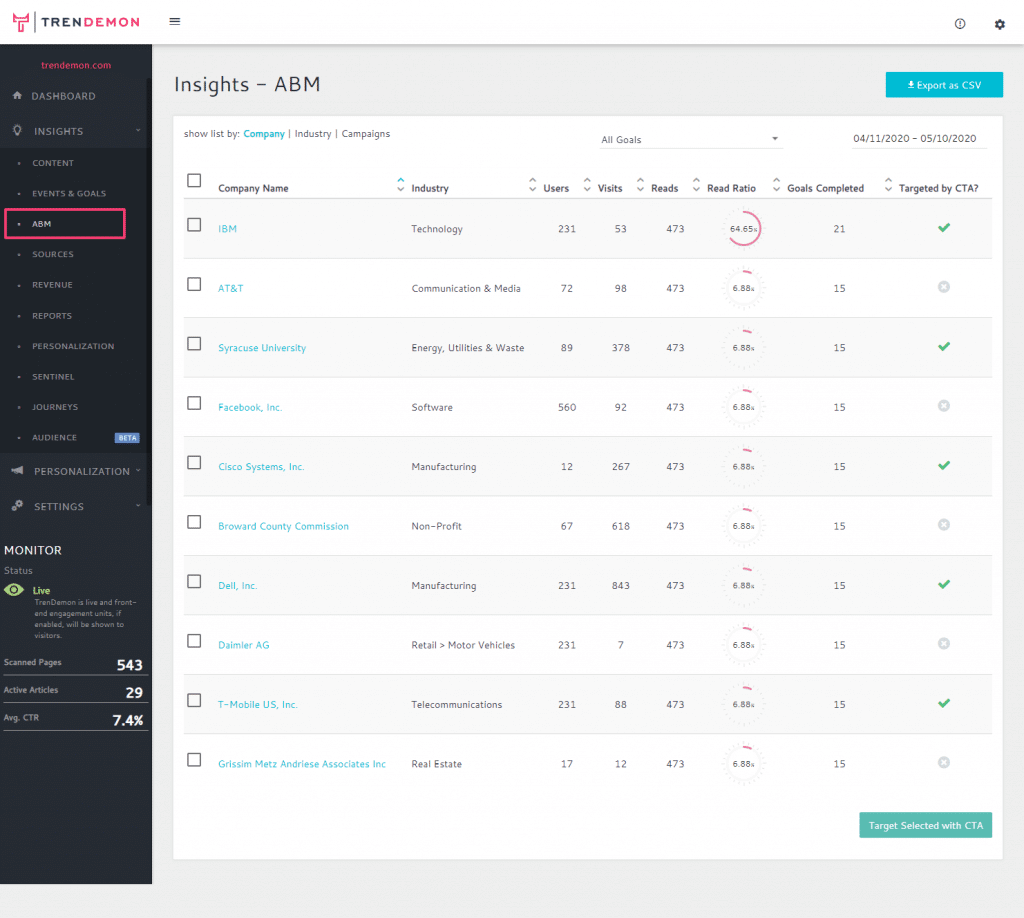Click the TrenDemon logo
Viewport: 1024px width, 918px height.
click(76, 22)
